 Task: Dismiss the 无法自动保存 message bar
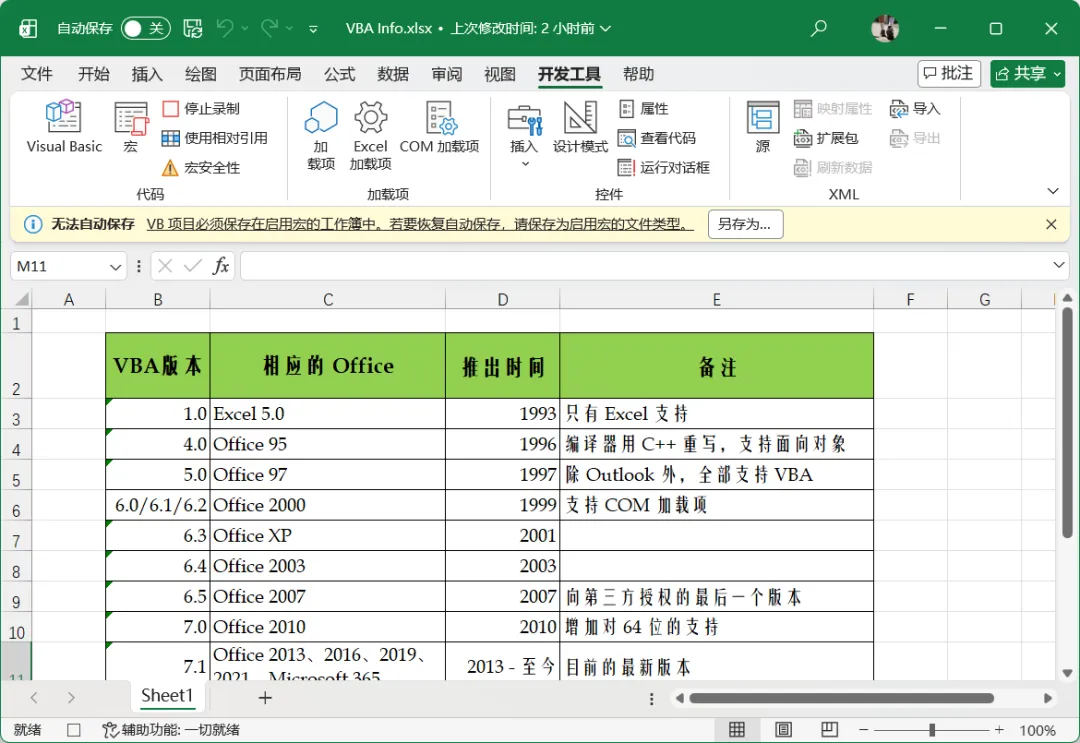1051,224
